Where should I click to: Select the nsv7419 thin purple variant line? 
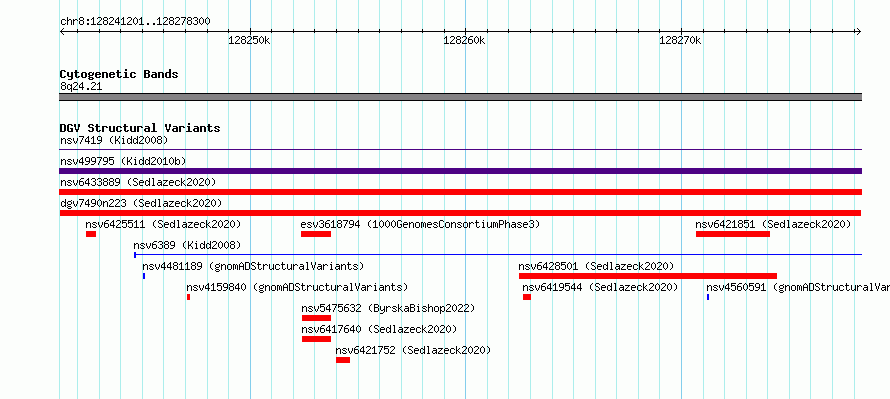(461, 149)
